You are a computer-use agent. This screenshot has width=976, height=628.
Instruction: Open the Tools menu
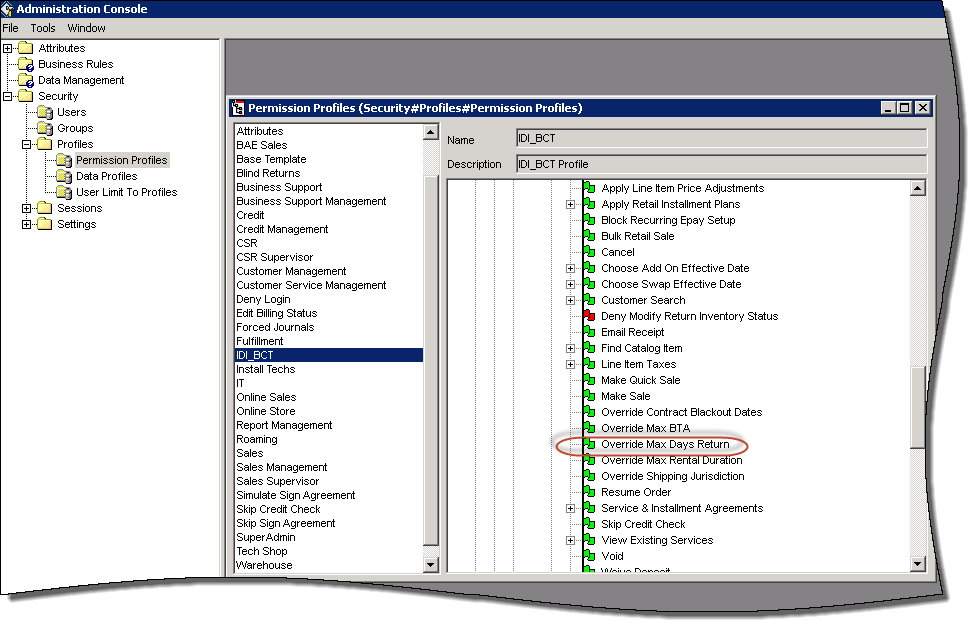(43, 28)
